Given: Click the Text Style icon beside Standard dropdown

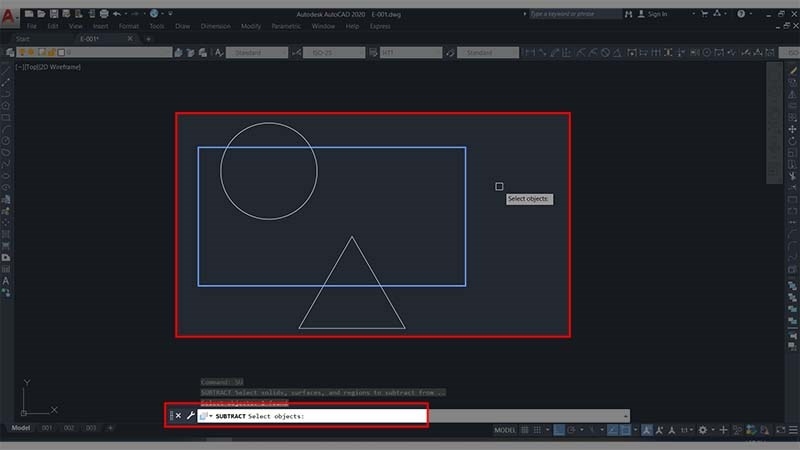Looking at the screenshot, I should tap(218, 53).
